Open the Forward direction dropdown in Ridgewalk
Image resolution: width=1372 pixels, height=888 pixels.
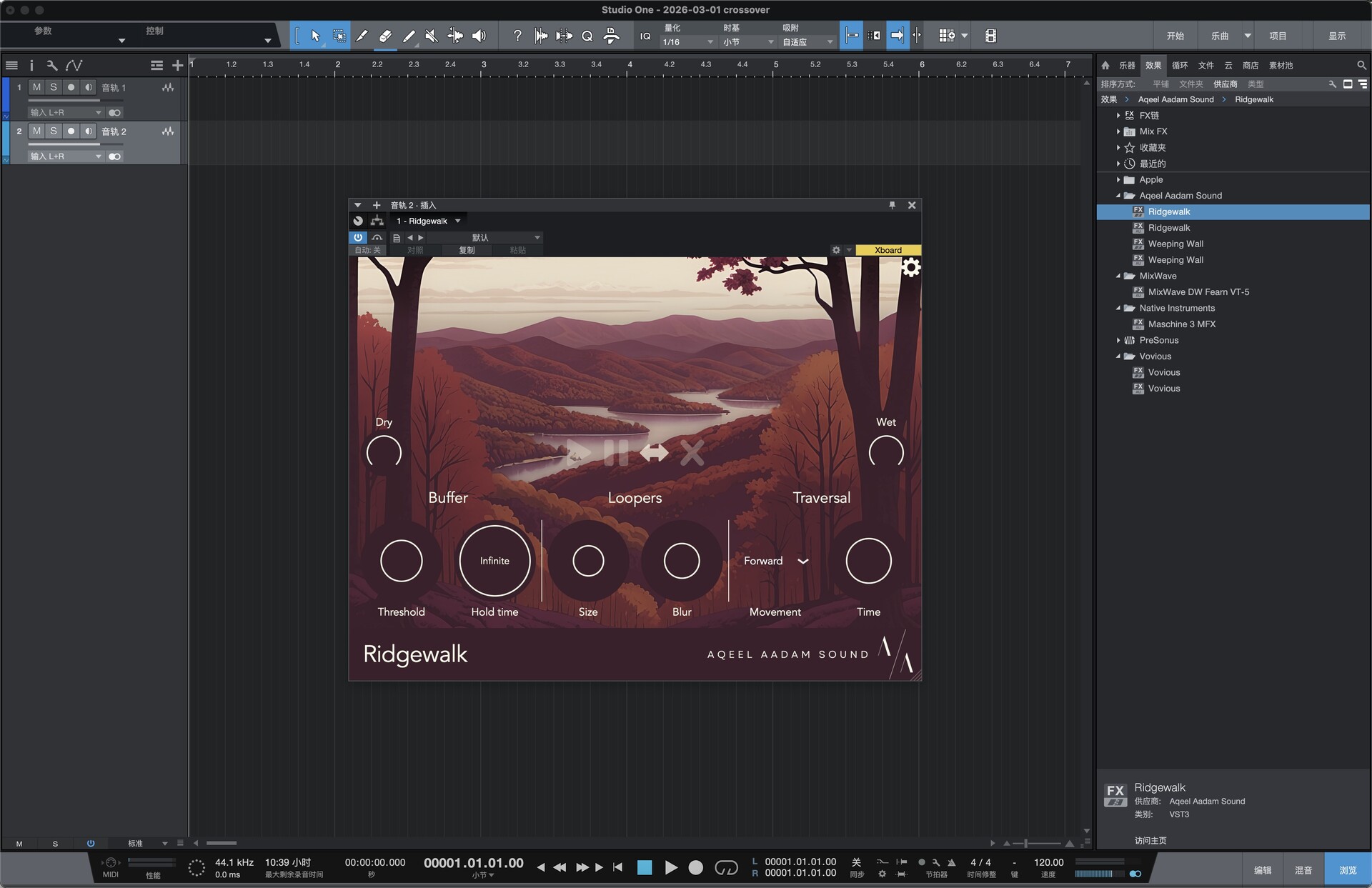(774, 561)
